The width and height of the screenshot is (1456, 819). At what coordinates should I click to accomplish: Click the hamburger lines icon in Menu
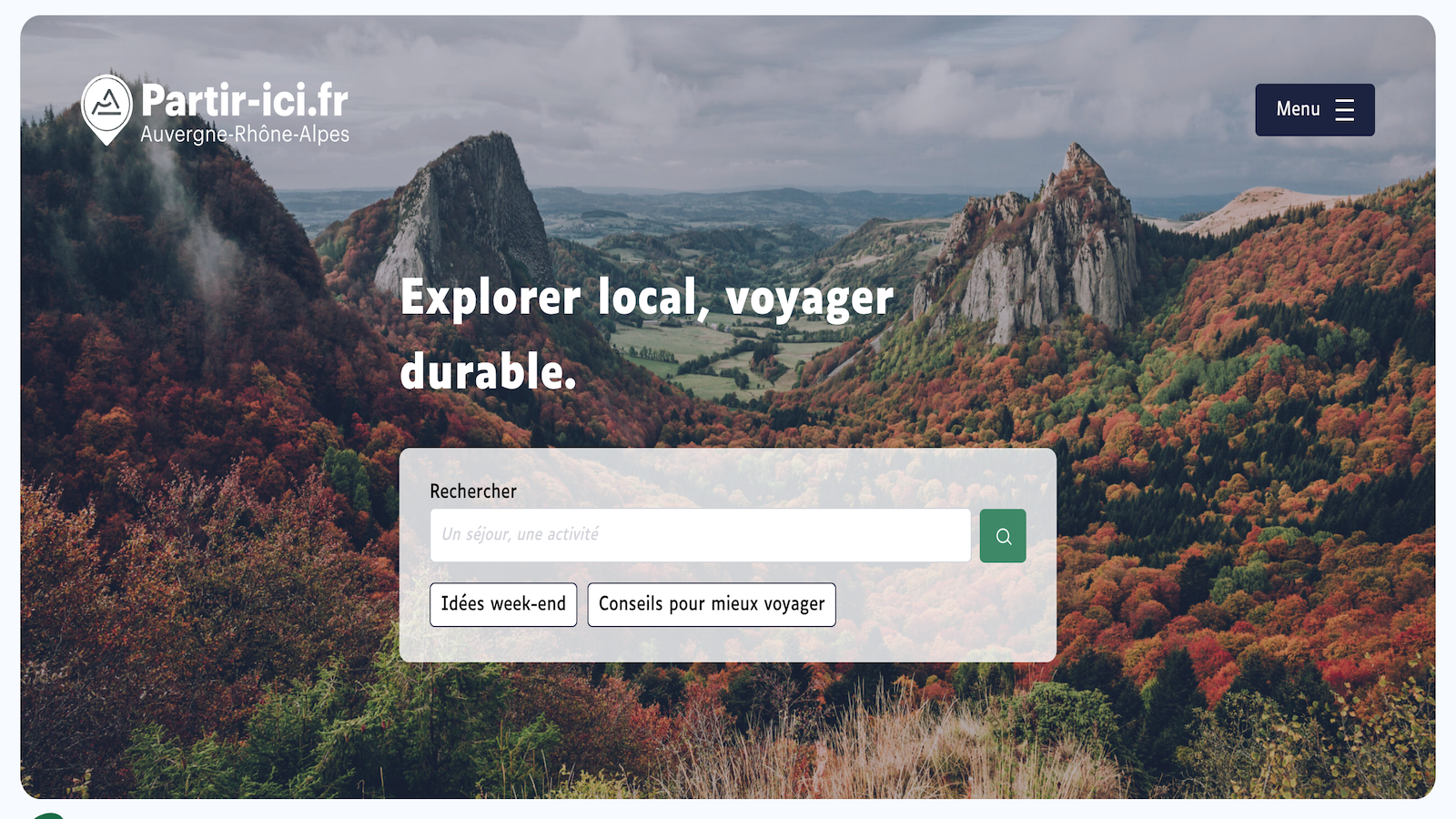(x=1344, y=110)
